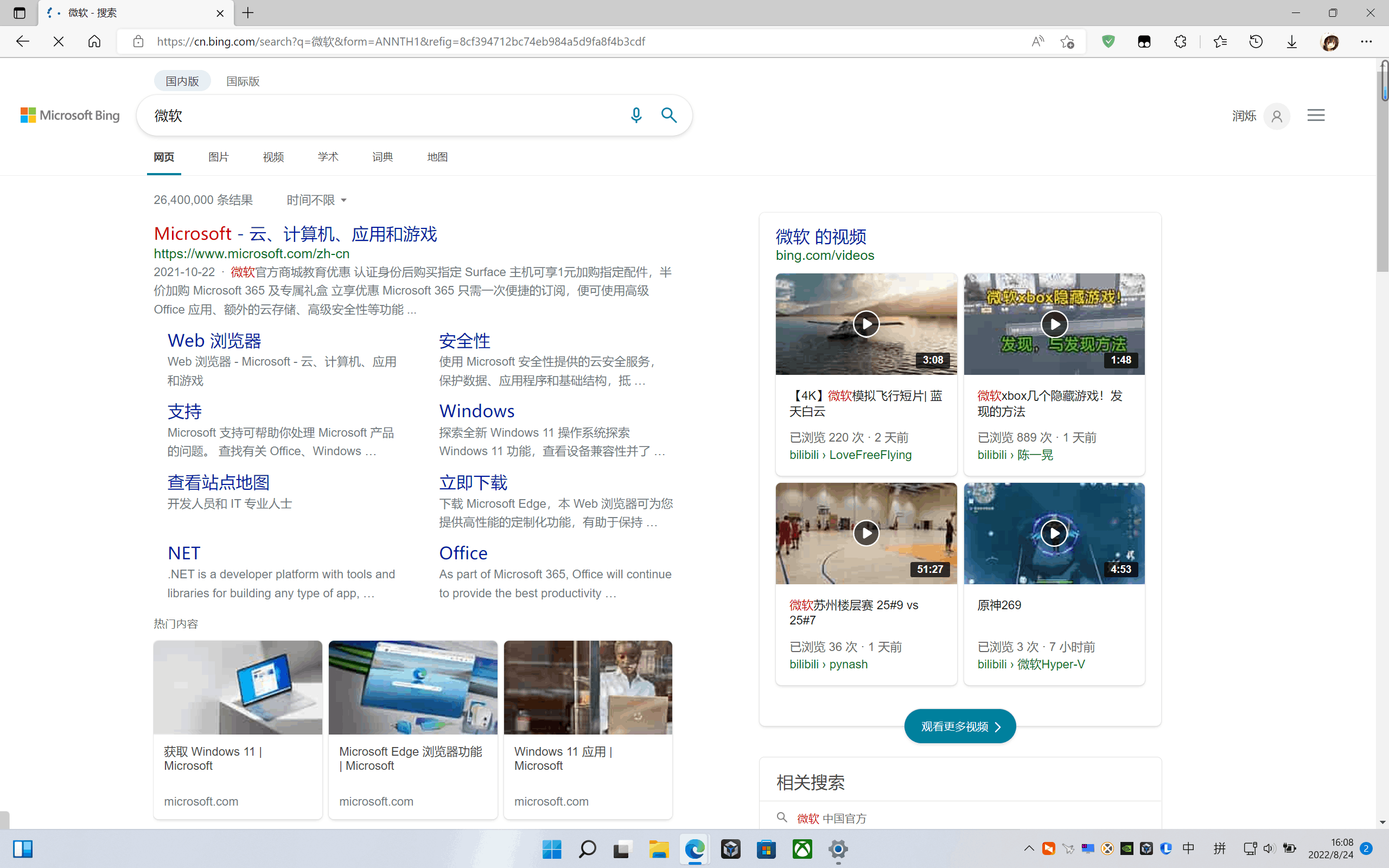Play the 微软模拟飞行短片 video thumbnail
Screen dimensions: 1389x868
pos(865,324)
